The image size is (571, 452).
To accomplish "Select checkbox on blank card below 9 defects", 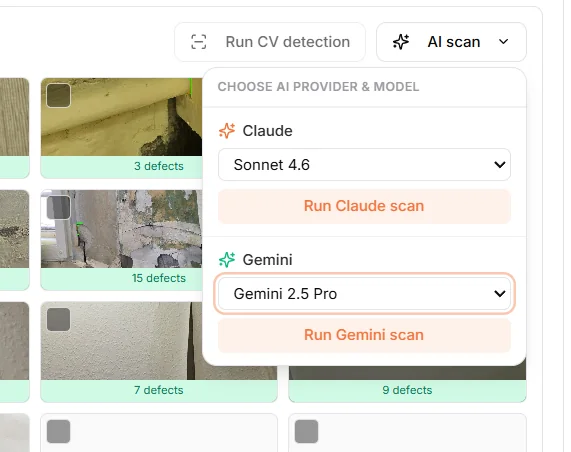I will tap(306, 431).
